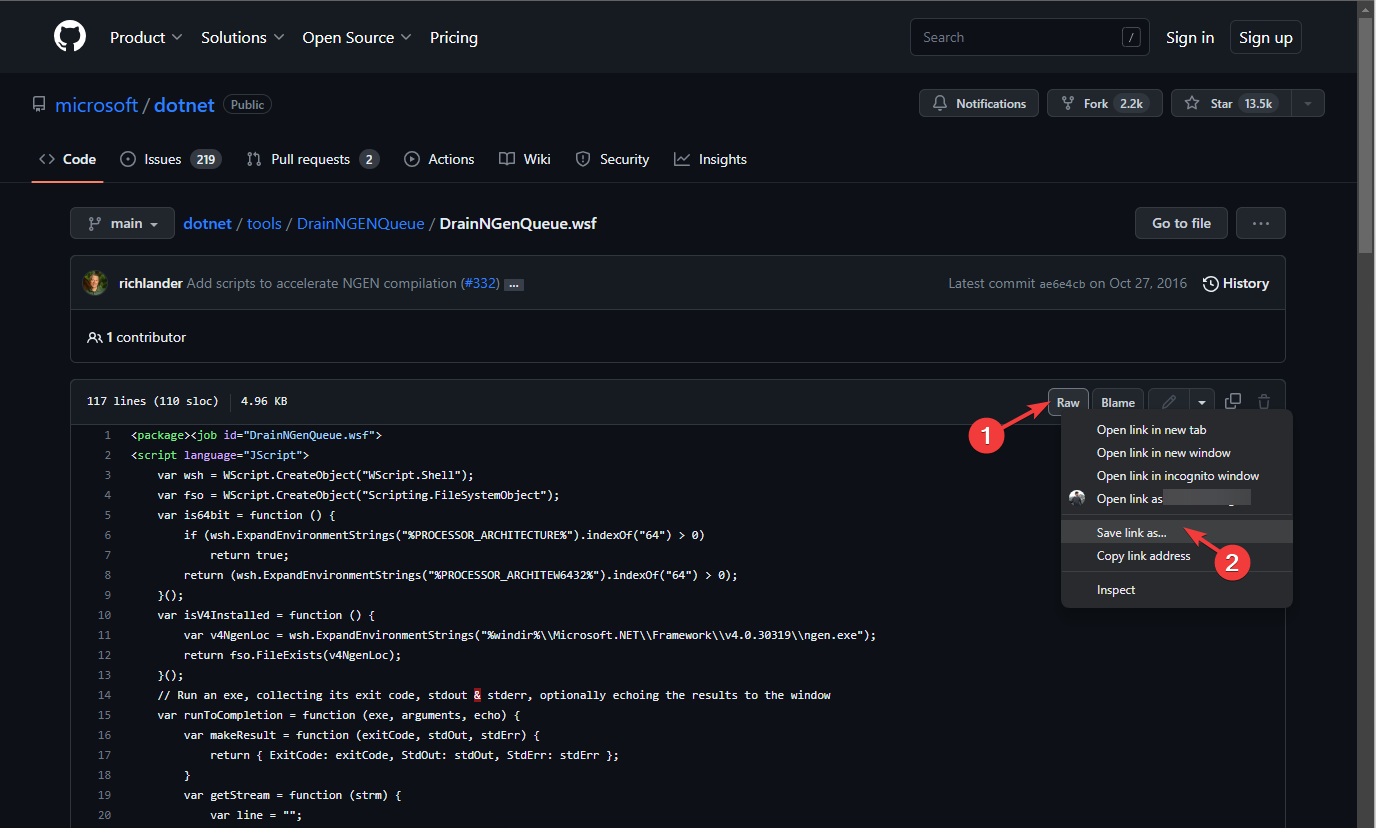Switch to the Wiki tab
Screen dimensions: 1376x828
(x=525, y=159)
